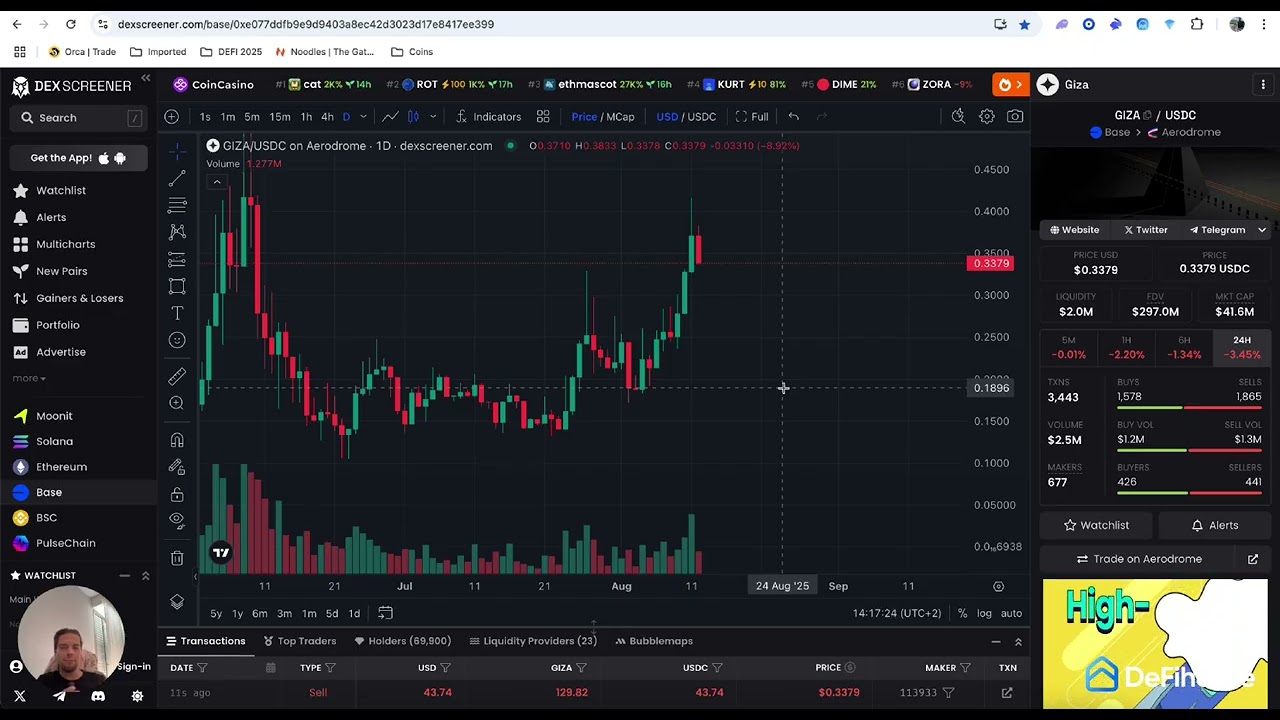Select the 5y date range
Viewport: 1280px width, 720px height.
[216, 613]
